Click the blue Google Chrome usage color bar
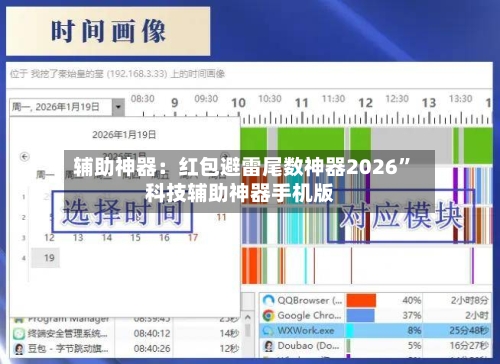The image size is (500, 364). pos(360,315)
